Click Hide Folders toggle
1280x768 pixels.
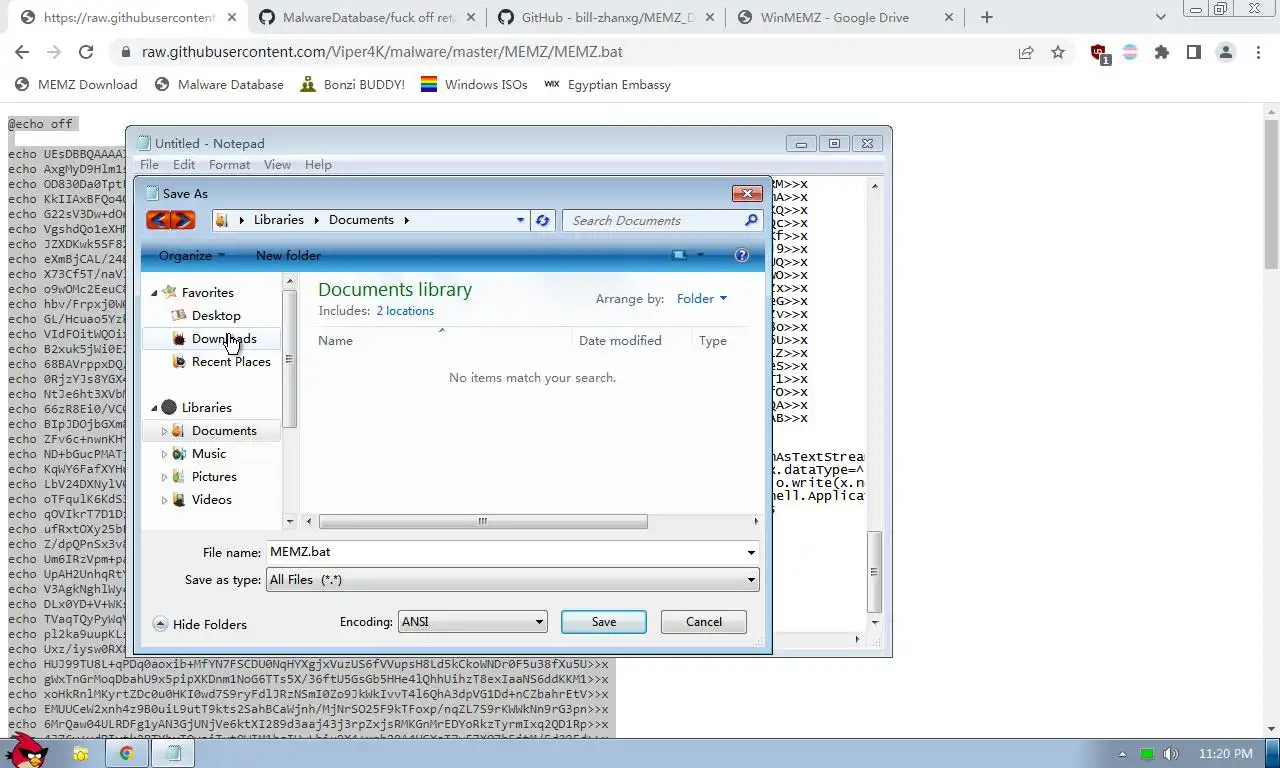pyautogui.click(x=200, y=624)
